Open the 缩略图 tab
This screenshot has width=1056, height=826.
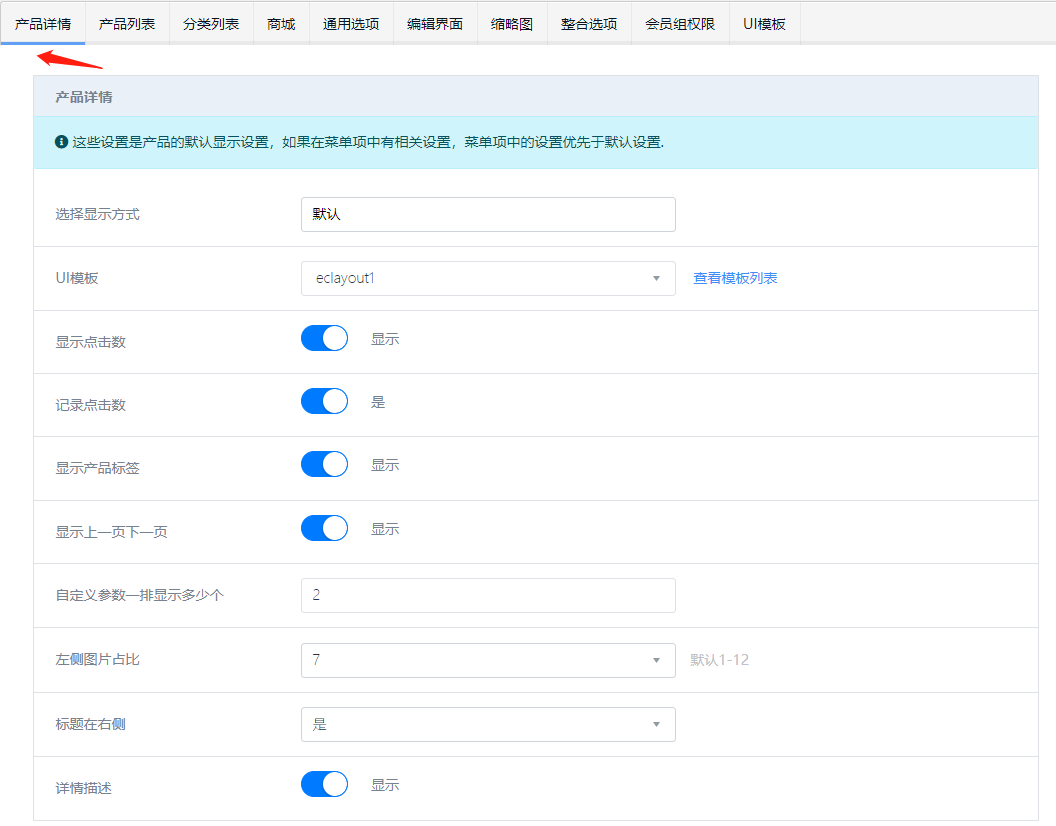coord(512,24)
